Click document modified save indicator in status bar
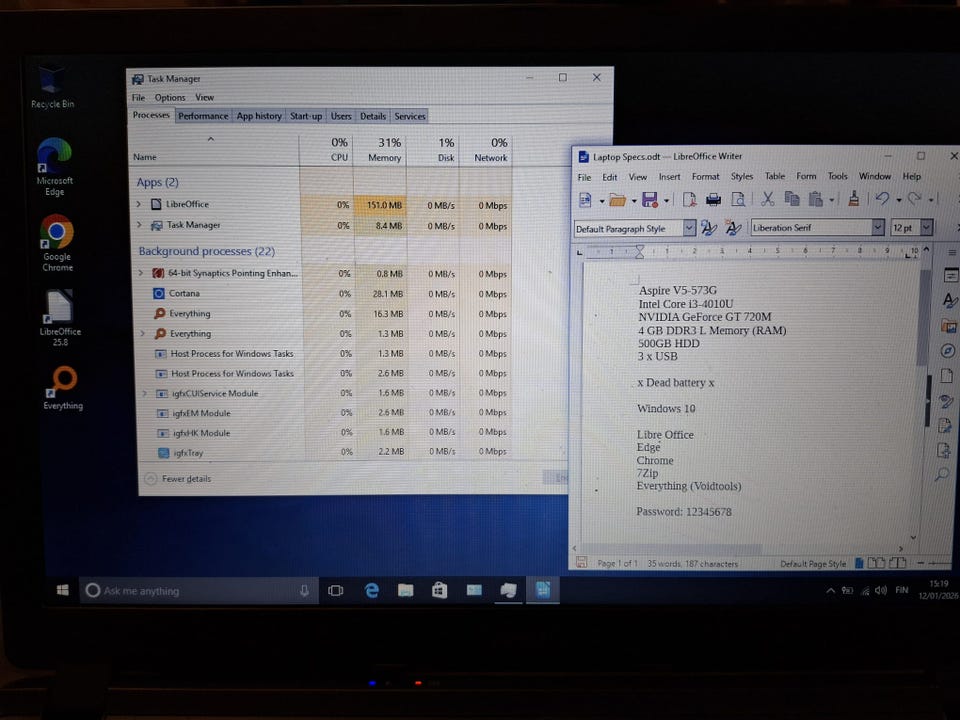960x720 pixels. [x=582, y=563]
